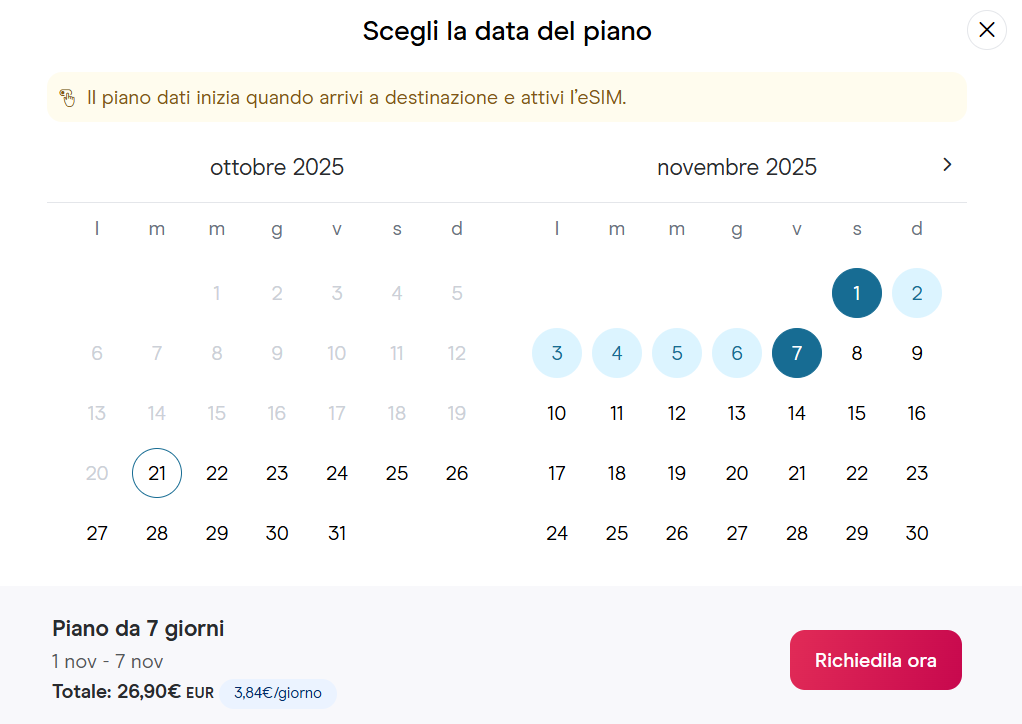Select November 24 date

557,533
